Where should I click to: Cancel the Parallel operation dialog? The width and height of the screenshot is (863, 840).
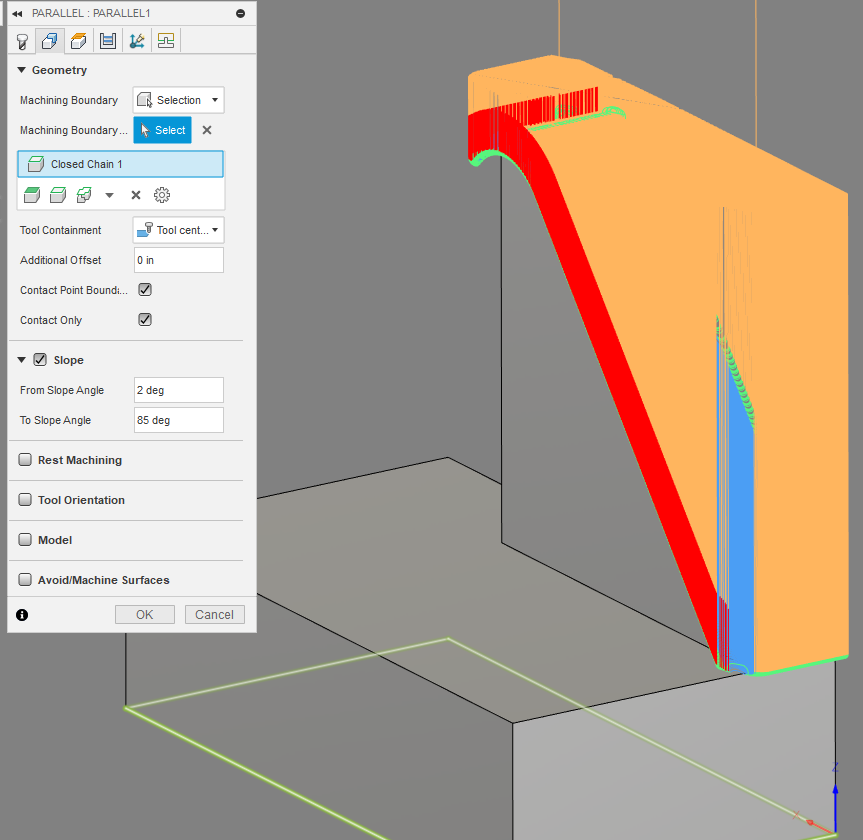point(214,614)
